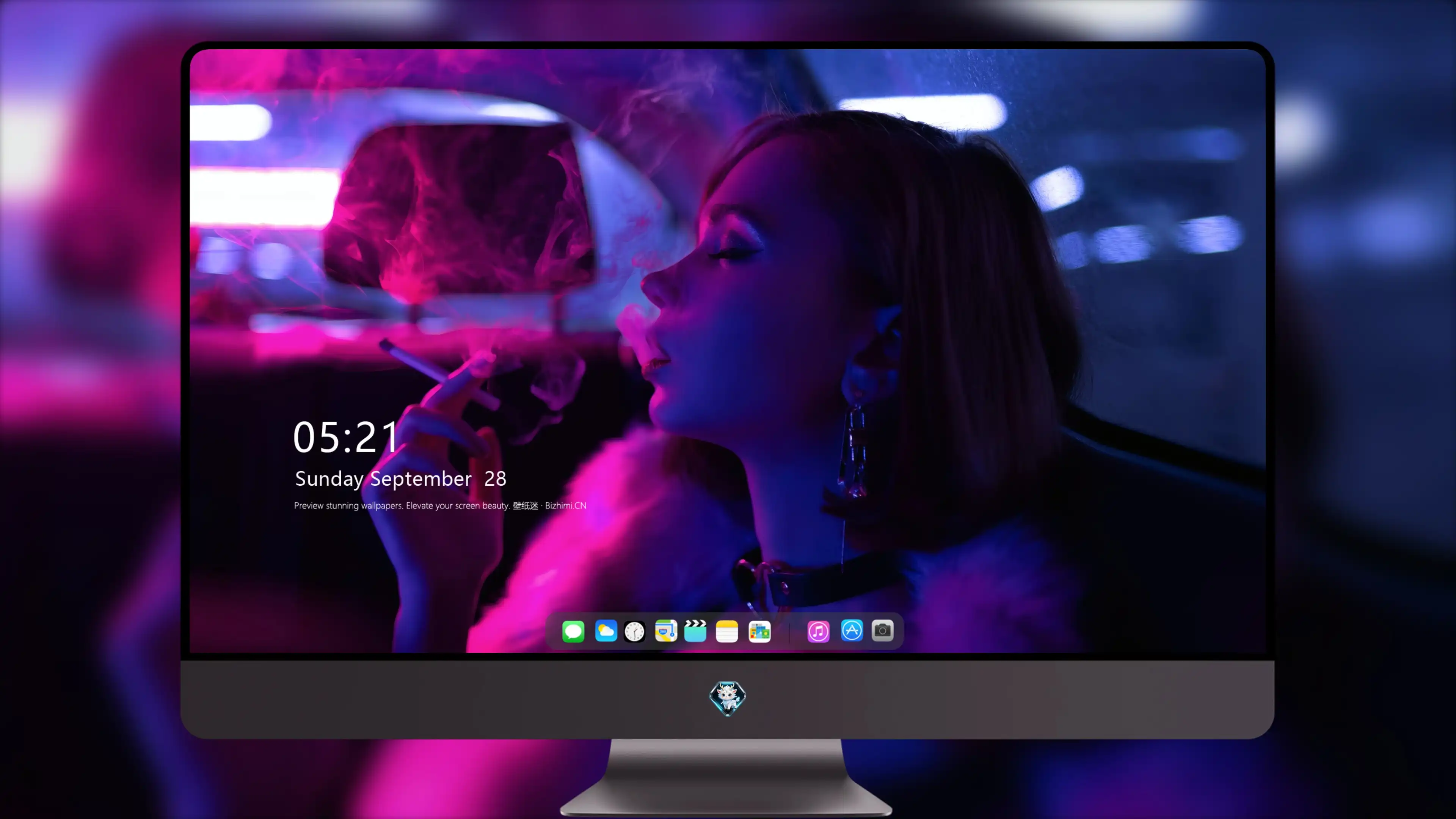Open the clapperboard Videos app in the dock

click(695, 631)
